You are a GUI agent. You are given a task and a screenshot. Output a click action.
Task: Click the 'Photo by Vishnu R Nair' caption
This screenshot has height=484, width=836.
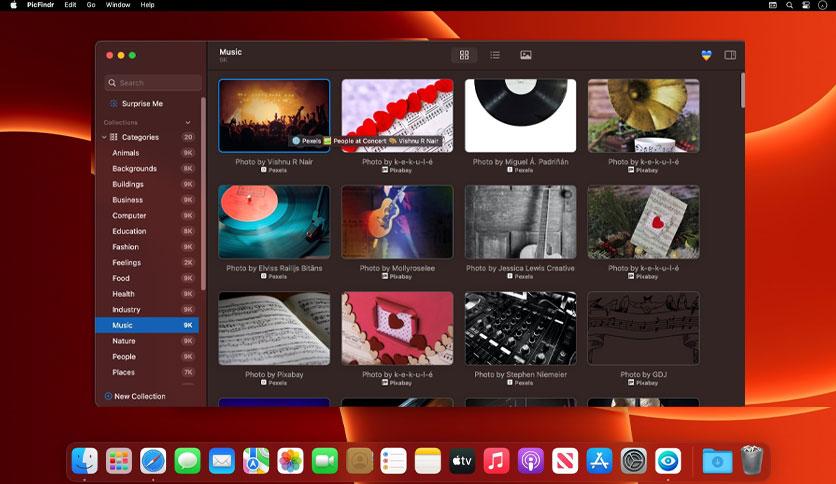click(274, 162)
